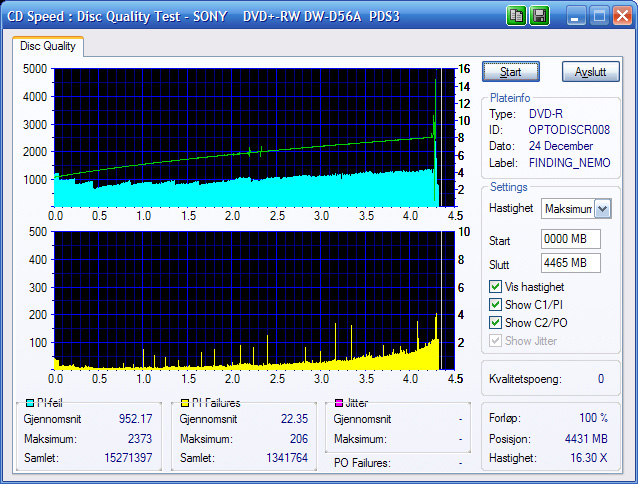This screenshot has width=638, height=484.
Task: Minimize the CD Speed window
Action: 575,16
